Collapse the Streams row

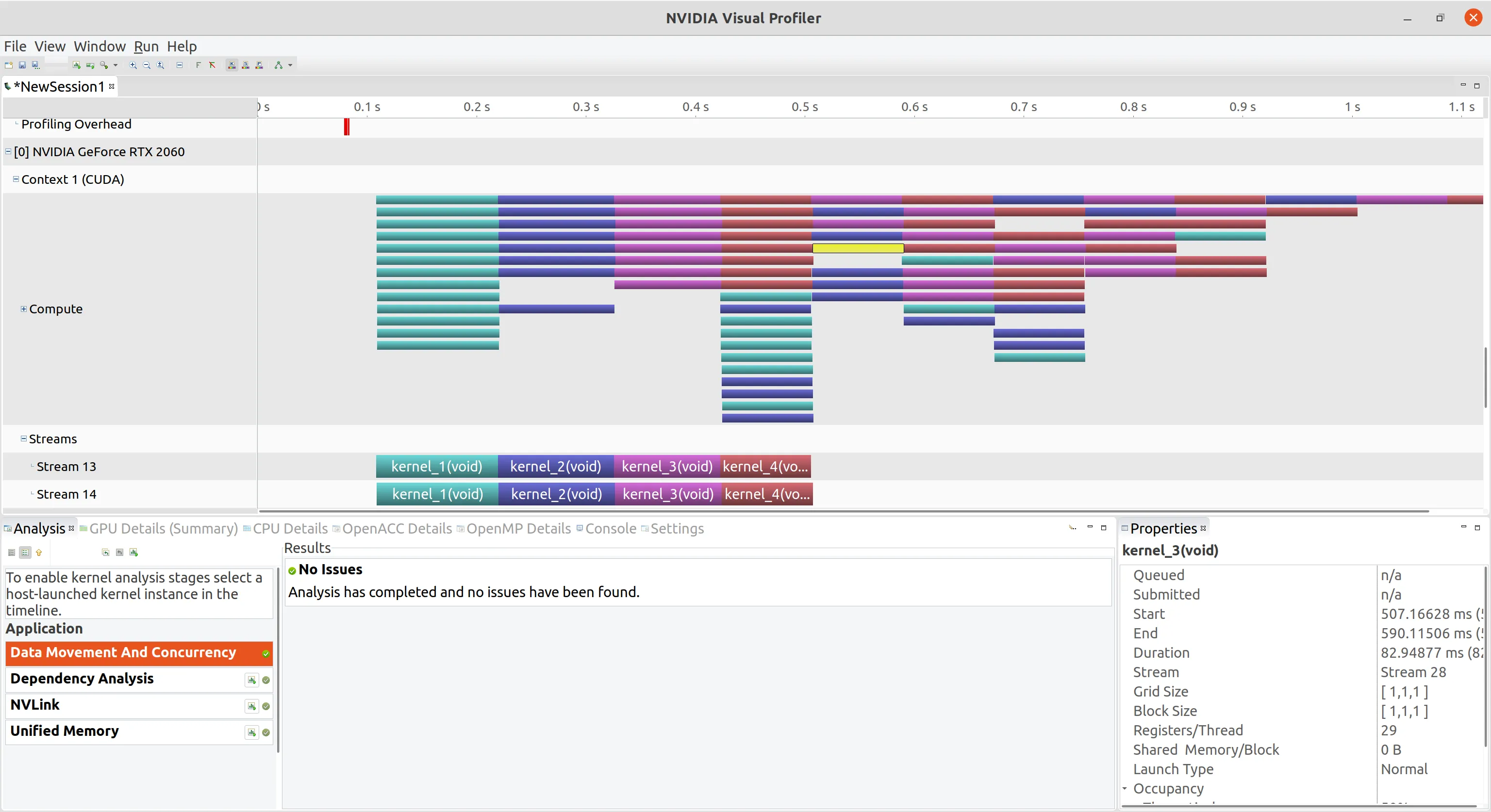coord(24,439)
